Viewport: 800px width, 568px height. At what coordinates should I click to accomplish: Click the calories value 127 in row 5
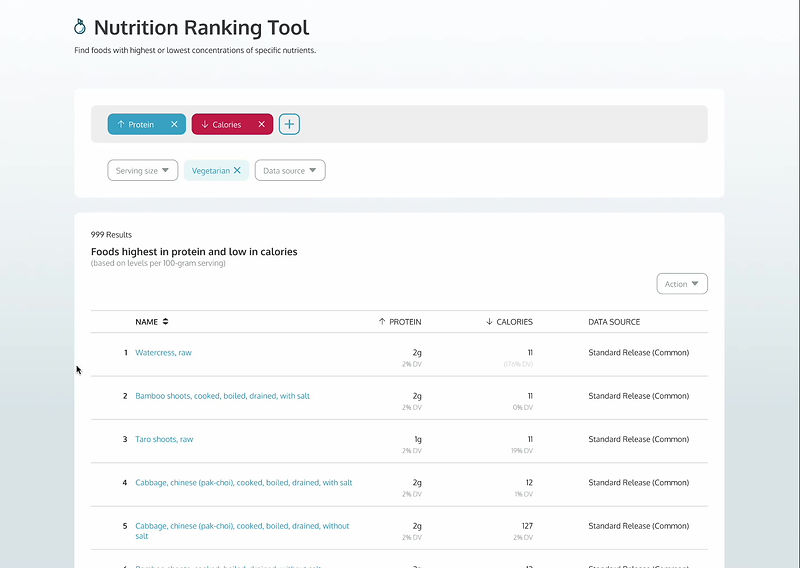[x=527, y=526]
